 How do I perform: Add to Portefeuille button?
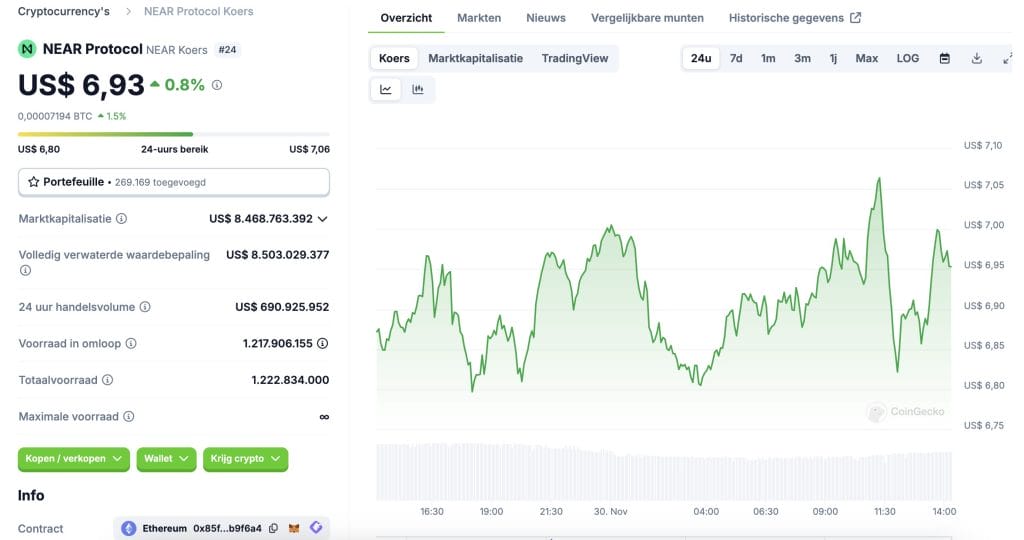point(174,182)
